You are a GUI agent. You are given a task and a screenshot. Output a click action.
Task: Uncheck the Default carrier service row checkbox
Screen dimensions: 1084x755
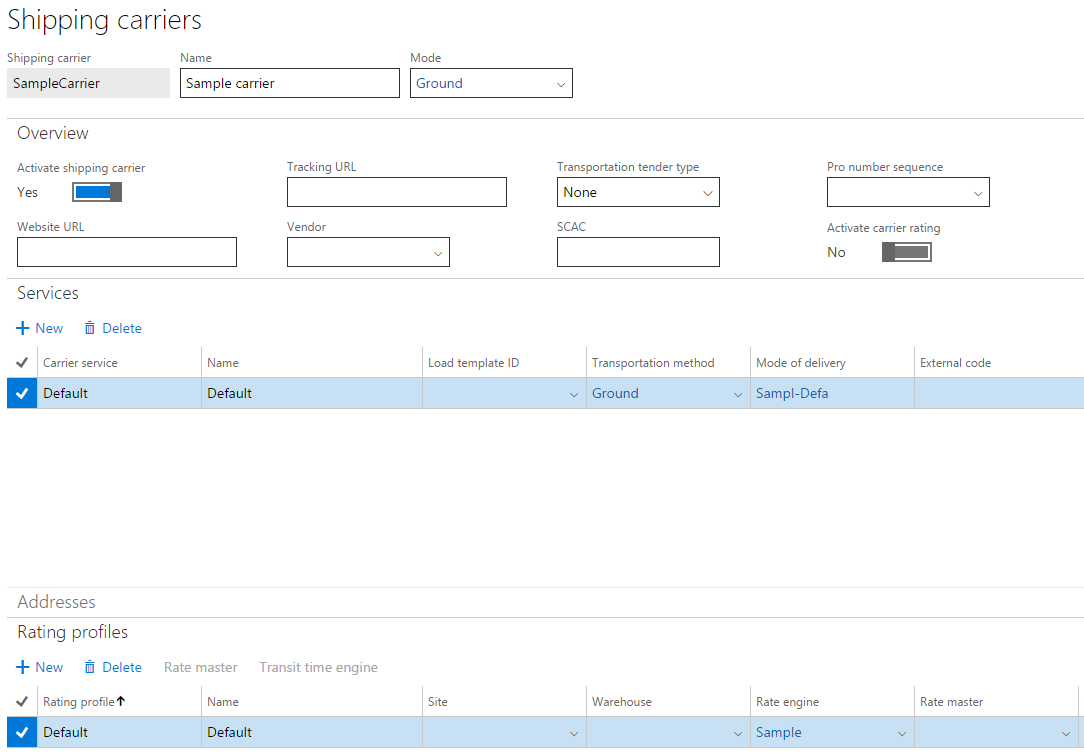click(22, 393)
